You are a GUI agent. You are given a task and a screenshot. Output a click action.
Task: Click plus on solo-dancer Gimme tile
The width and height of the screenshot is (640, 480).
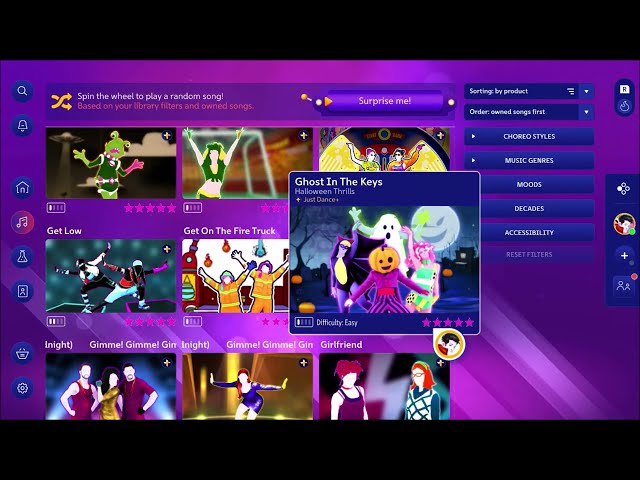coord(303,363)
